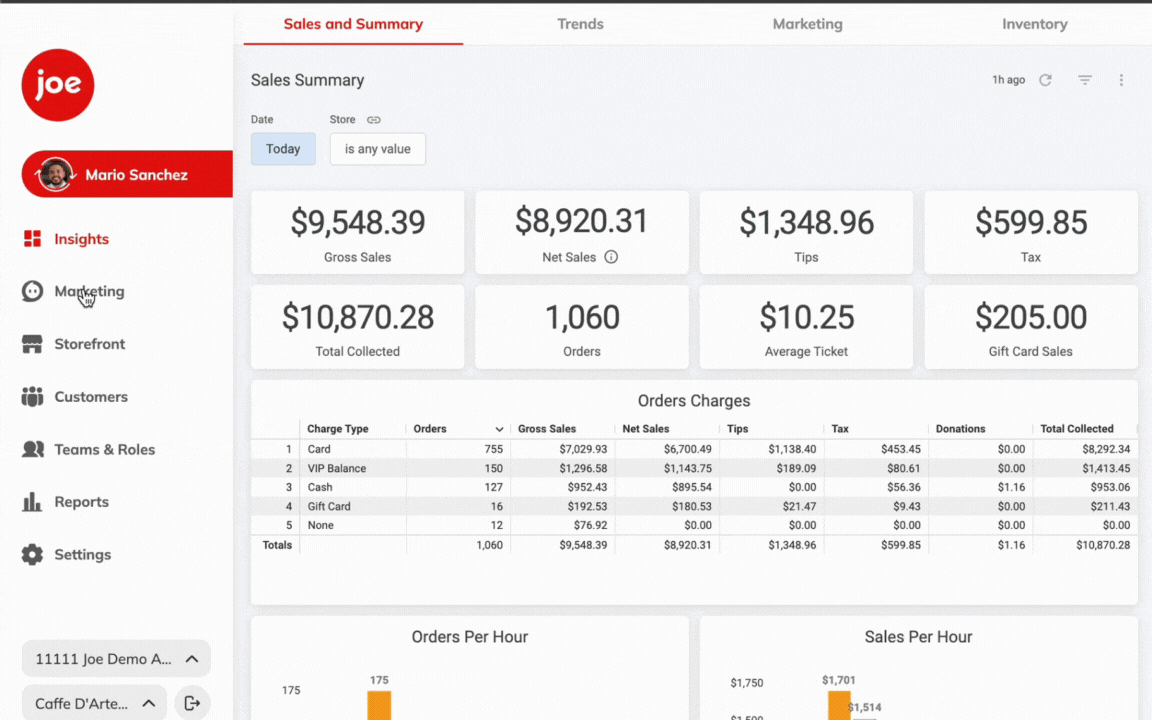Viewport: 1152px width, 720px height.
Task: Refresh the Sales Summary dashboard
Action: click(1045, 80)
